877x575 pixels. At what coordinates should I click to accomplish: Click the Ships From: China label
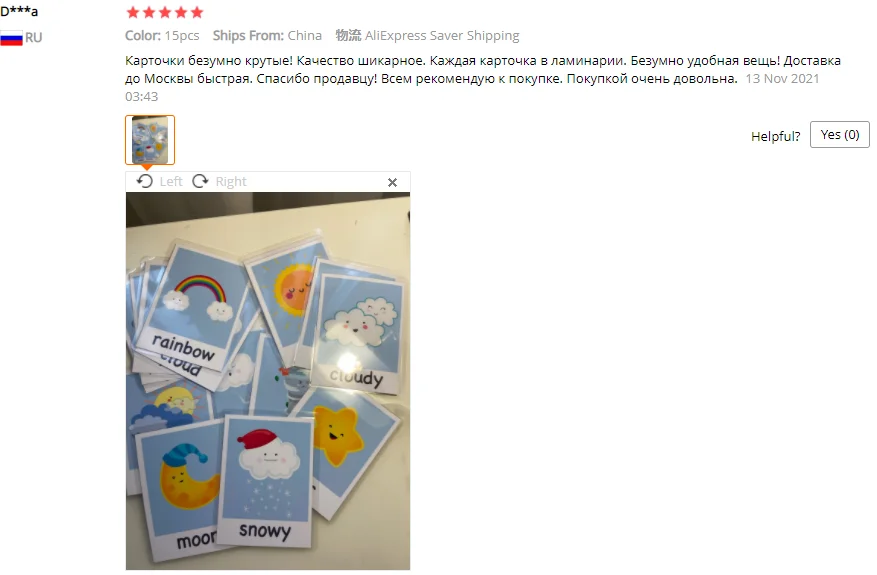267,35
